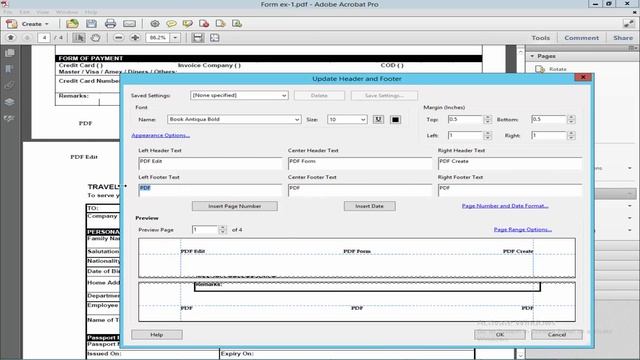Open the black font color swatch
This screenshot has width=640, height=360.
[395, 119]
